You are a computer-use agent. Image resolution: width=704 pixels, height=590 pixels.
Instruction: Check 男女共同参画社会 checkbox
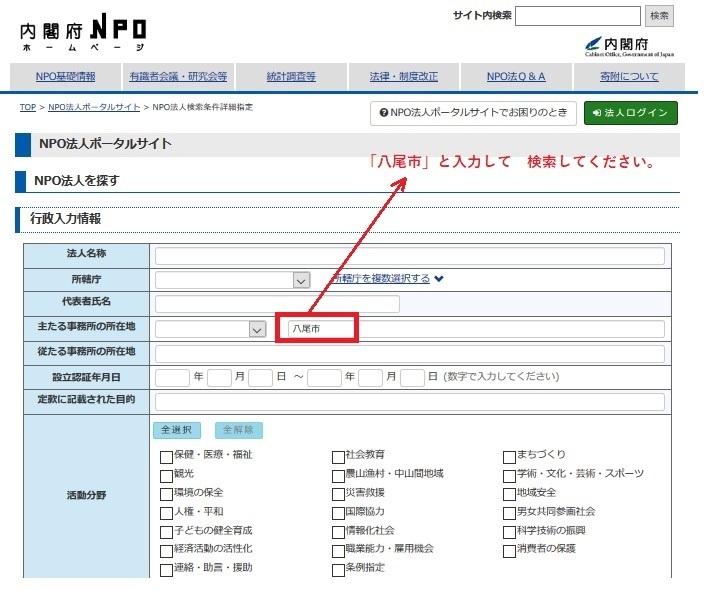[x=509, y=513]
